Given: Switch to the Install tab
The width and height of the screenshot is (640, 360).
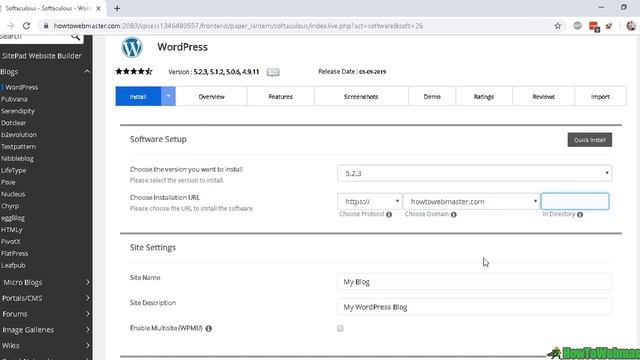Looking at the screenshot, I should point(138,96).
